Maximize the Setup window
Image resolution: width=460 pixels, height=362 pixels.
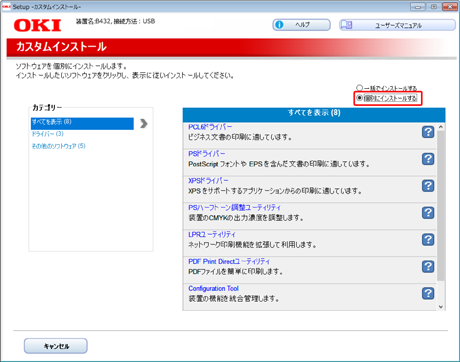(x=434, y=6)
